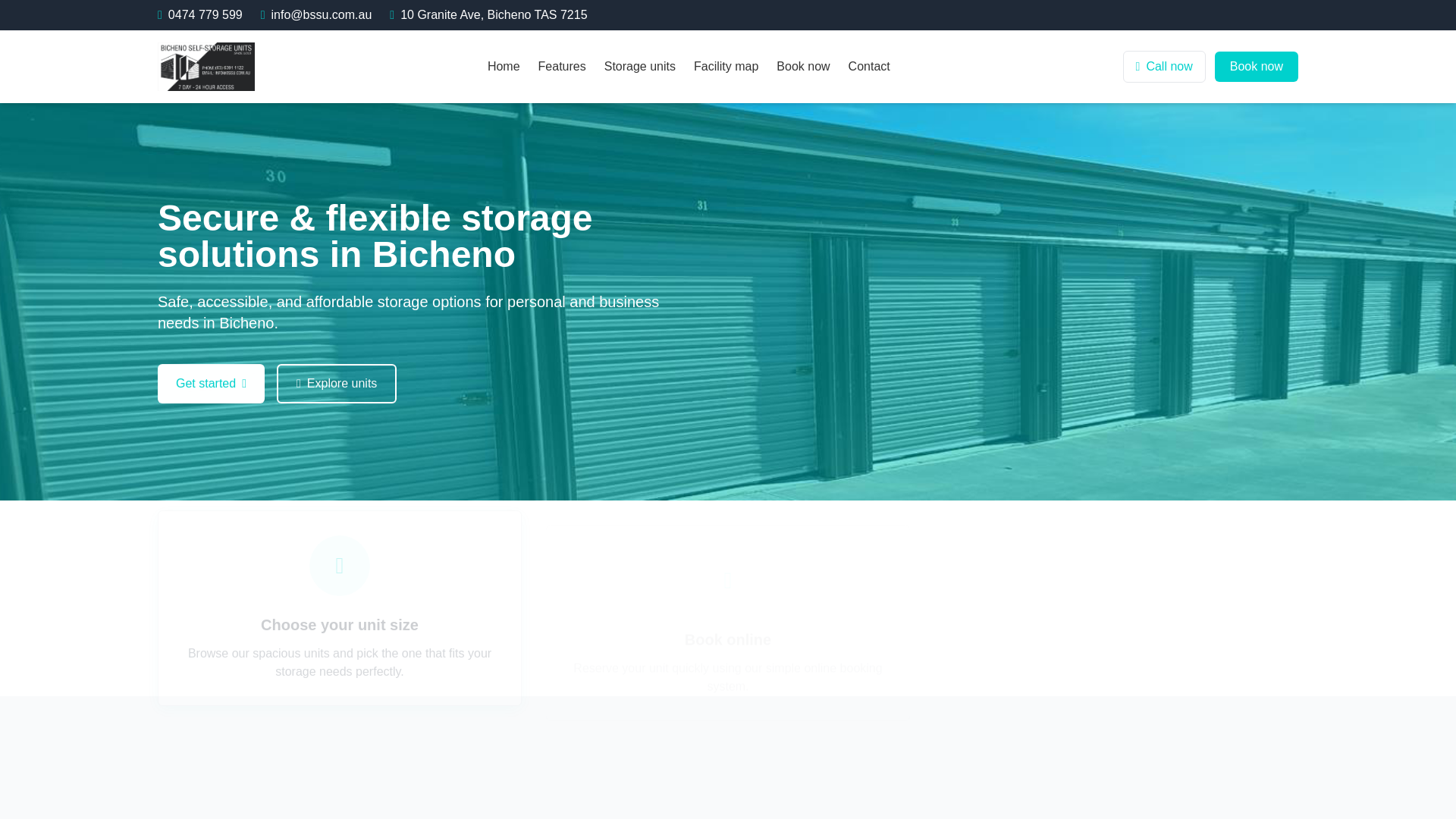Click the circular icon above Choose your unit size
This screenshot has height=819, width=1456.
[340, 566]
